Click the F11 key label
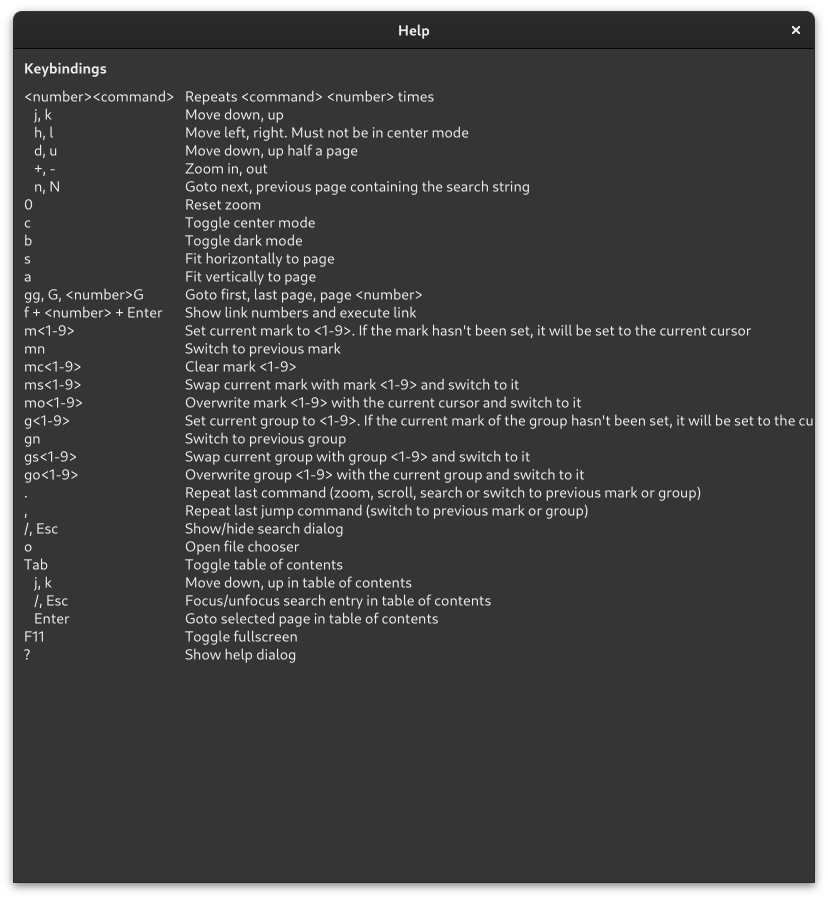 point(34,637)
